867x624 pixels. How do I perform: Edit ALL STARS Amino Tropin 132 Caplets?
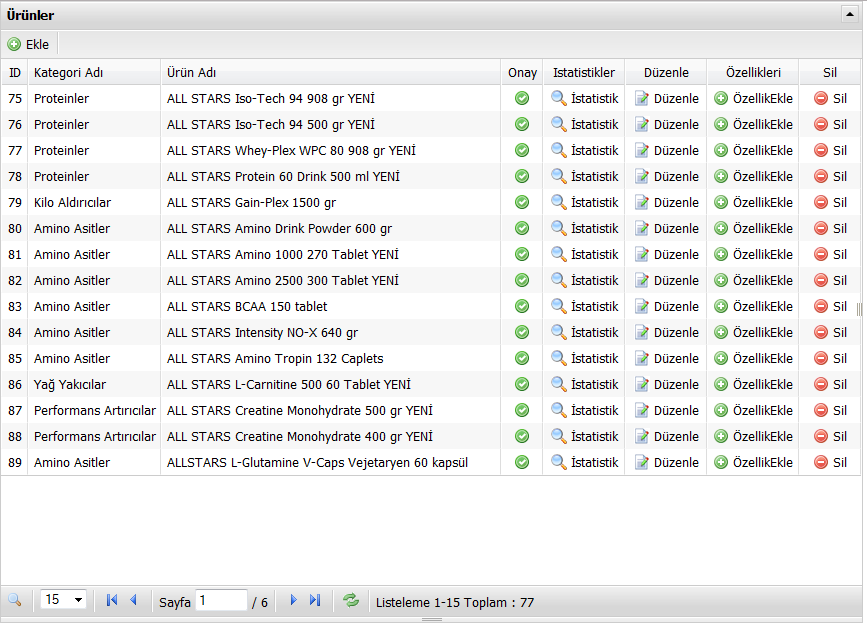(x=667, y=358)
